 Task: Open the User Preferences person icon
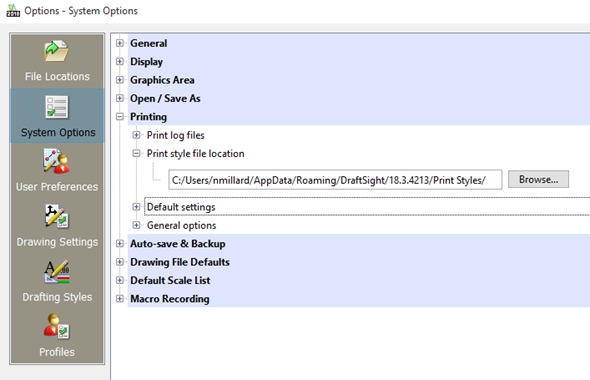click(x=56, y=161)
